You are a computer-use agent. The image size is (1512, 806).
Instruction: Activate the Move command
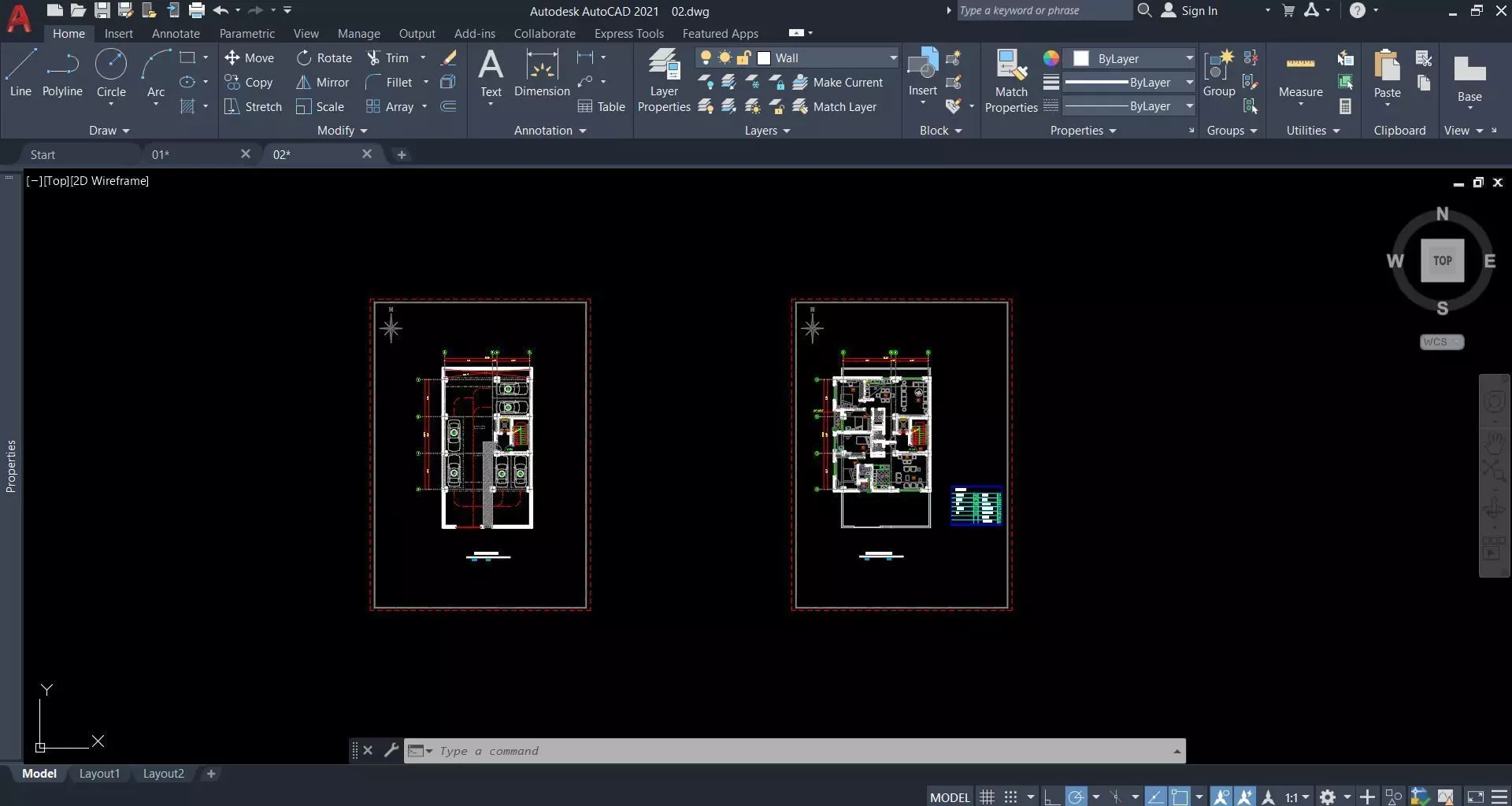[249, 57]
